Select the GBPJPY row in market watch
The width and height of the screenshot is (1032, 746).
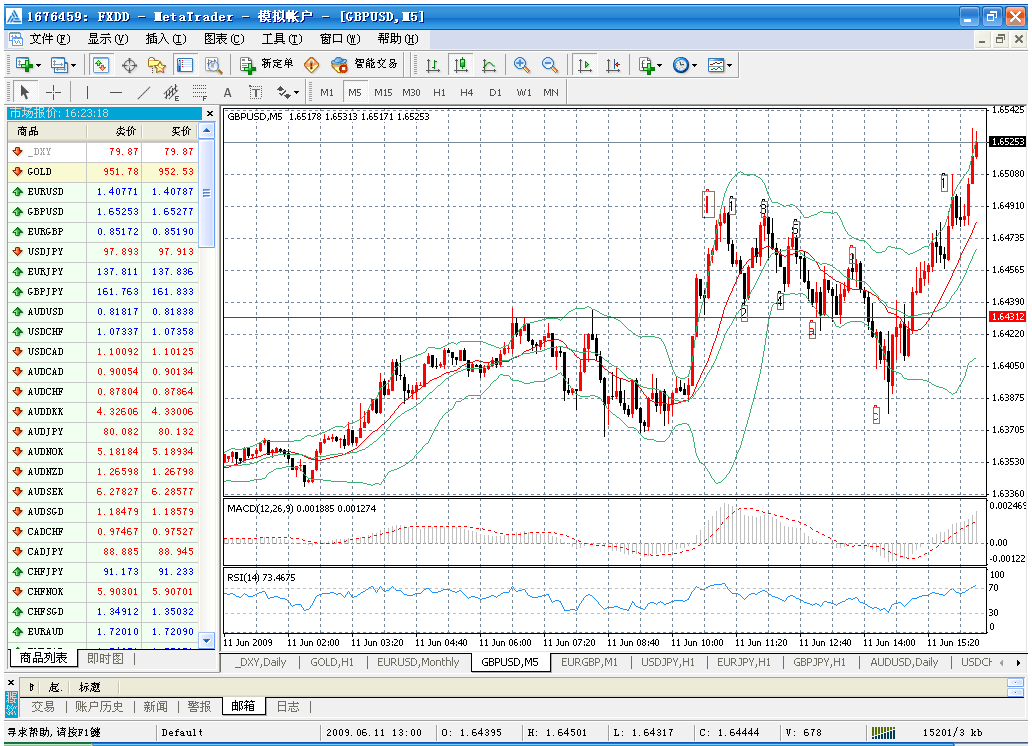click(102, 291)
